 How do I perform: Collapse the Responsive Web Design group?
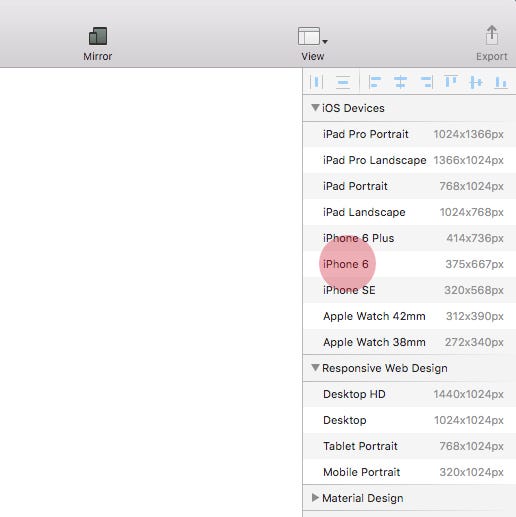315,367
